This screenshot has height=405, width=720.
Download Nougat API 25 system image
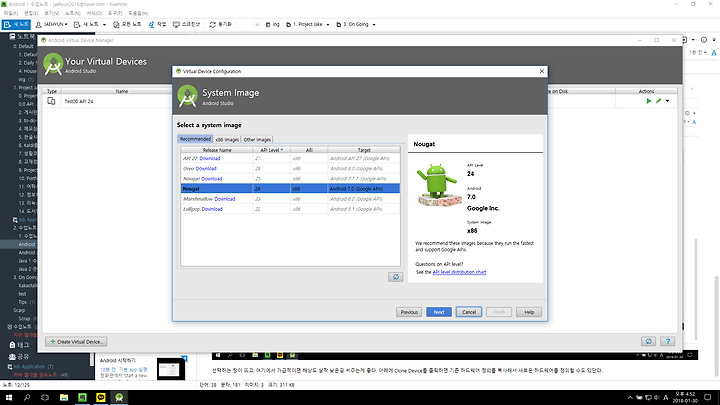[212, 179]
